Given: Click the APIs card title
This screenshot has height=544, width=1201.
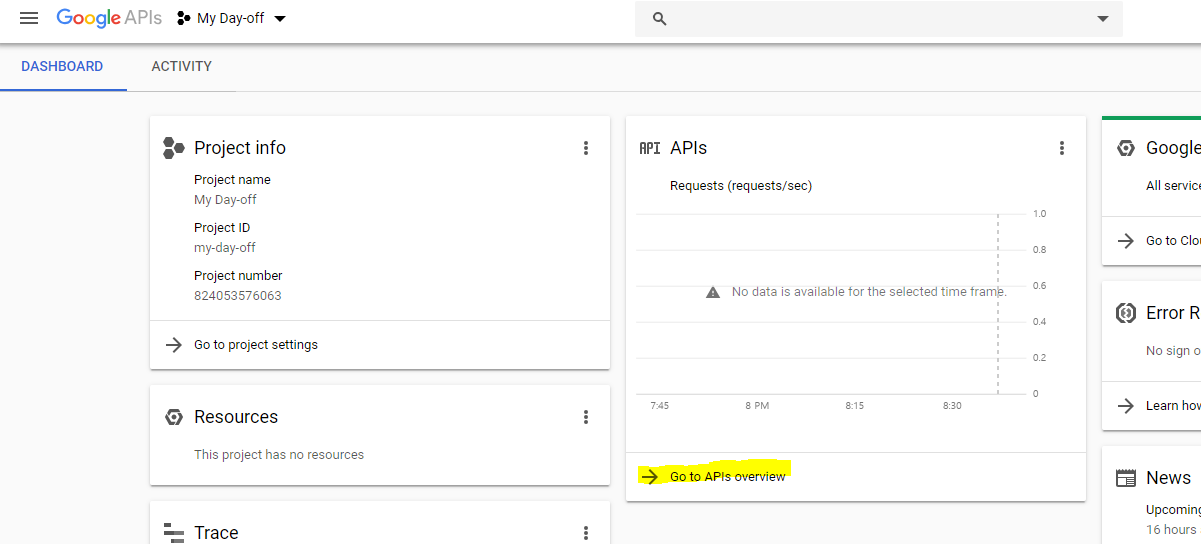Looking at the screenshot, I should pyautogui.click(x=688, y=148).
